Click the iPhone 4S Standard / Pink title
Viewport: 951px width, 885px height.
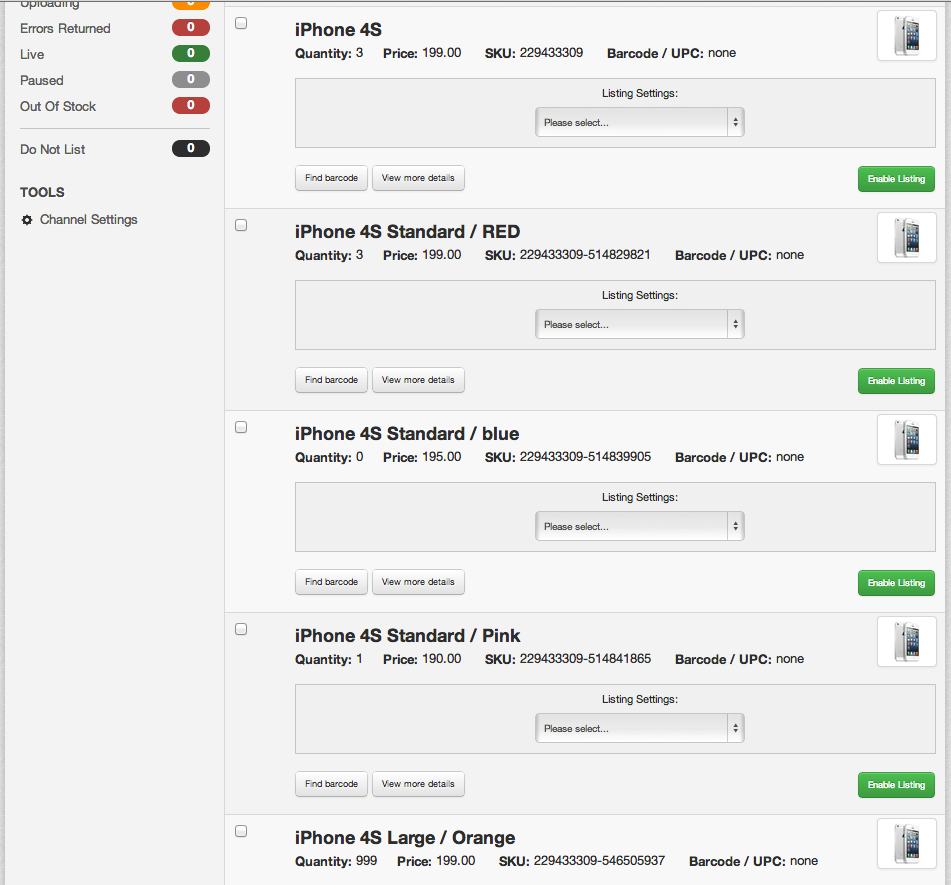[x=407, y=636]
